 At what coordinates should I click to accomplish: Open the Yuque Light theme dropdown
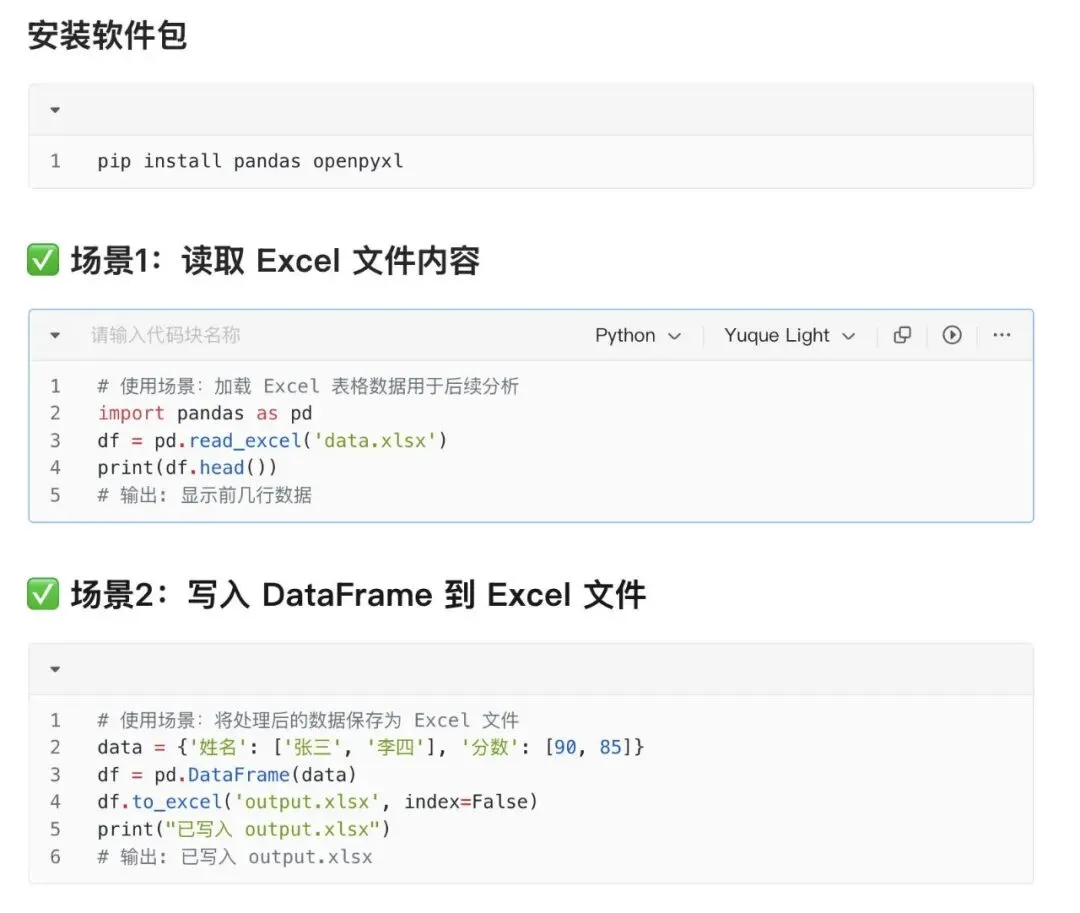pos(789,335)
